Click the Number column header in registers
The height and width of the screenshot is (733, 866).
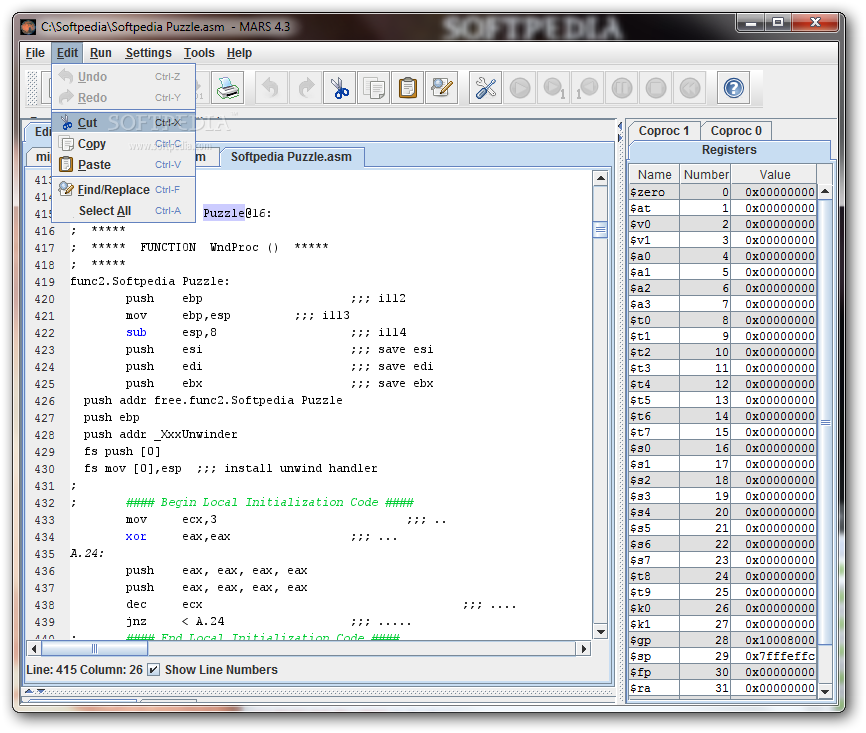click(x=705, y=175)
